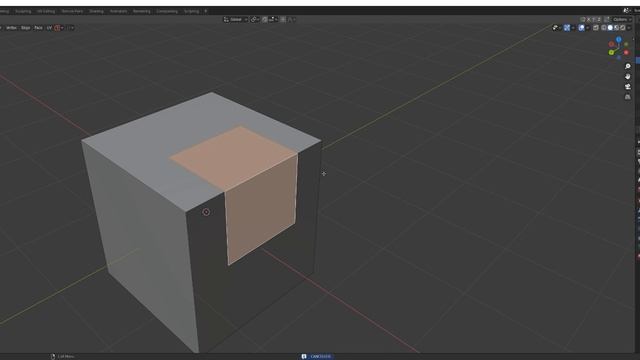The width and height of the screenshot is (640, 360).
Task: Open the Snapping options dropdown
Action: (x=273, y=20)
